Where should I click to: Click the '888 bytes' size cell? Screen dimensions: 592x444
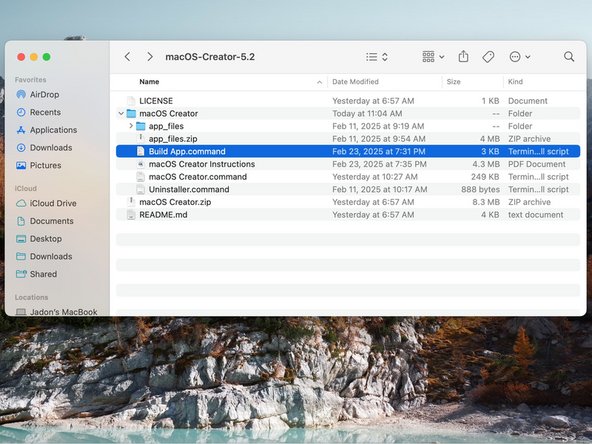point(480,190)
